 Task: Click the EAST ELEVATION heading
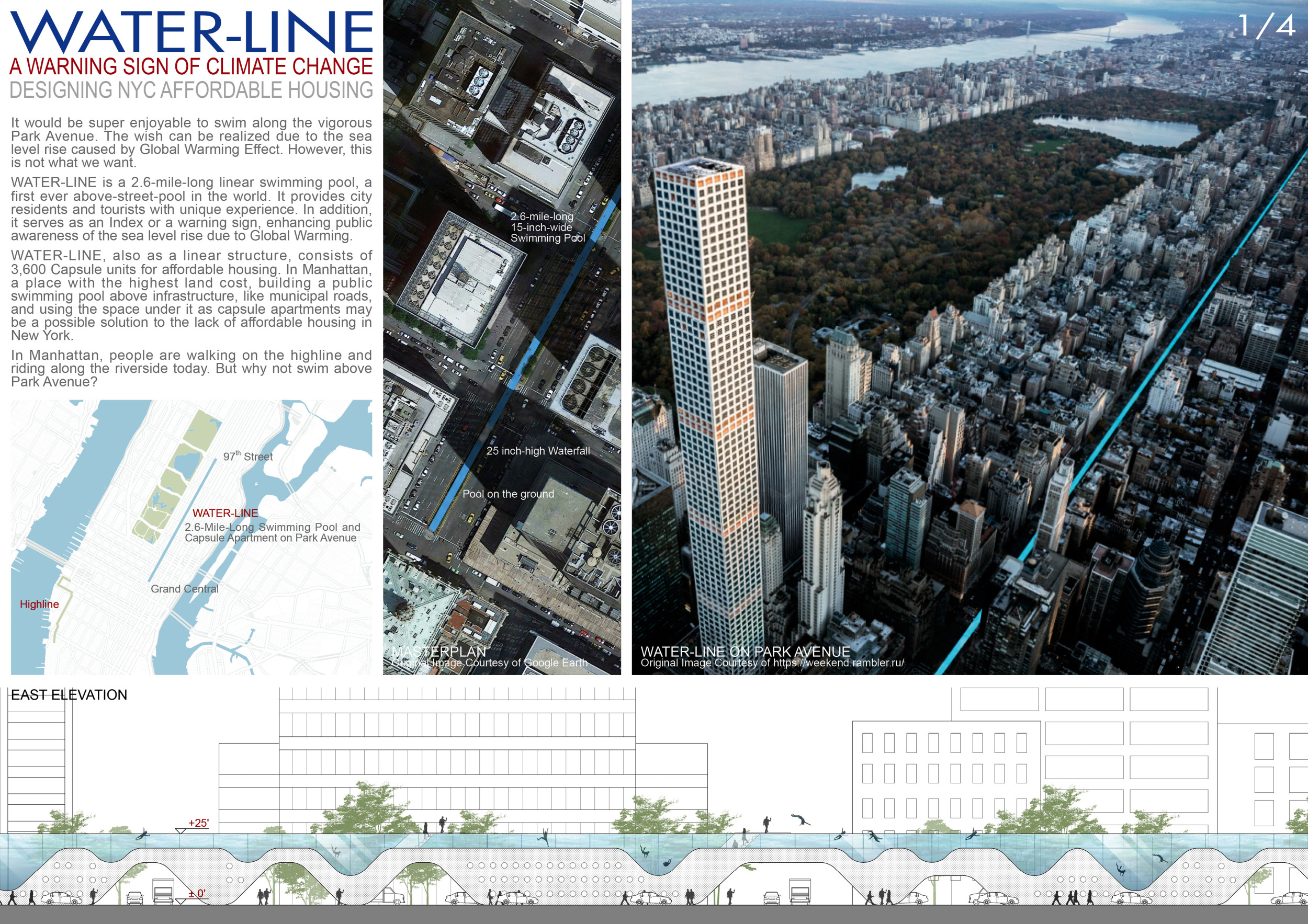69,694
